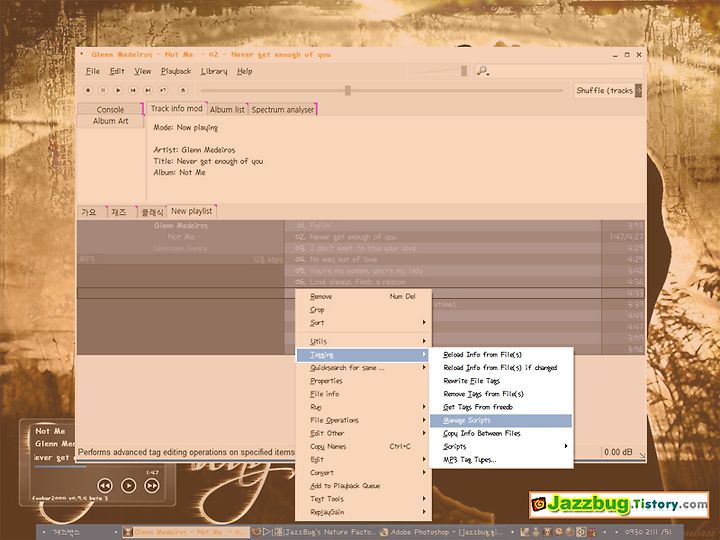Choose Remove in the context menu
Screen dimensions: 720x540
(363, 297)
